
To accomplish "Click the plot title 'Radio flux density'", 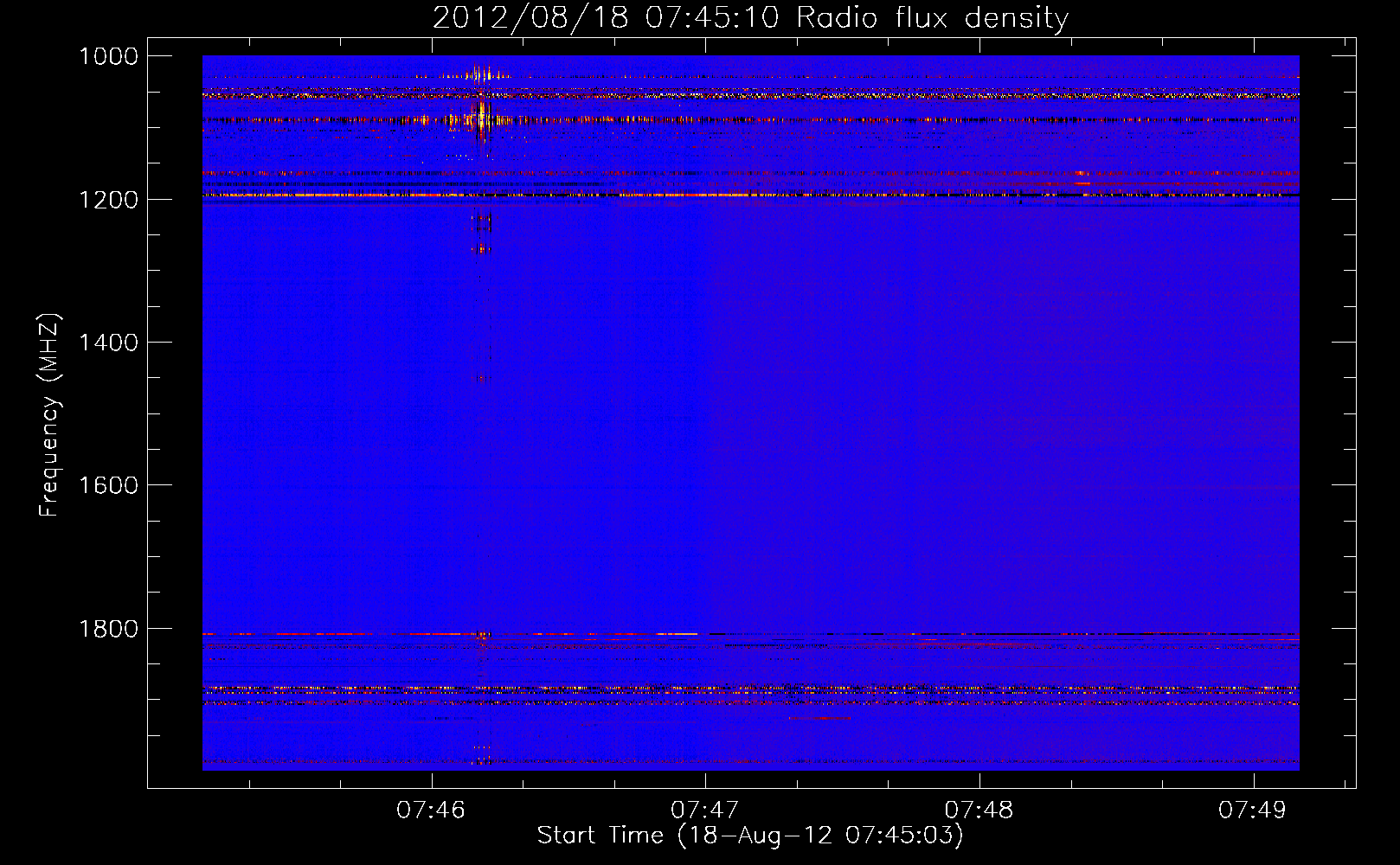I will [x=932, y=18].
